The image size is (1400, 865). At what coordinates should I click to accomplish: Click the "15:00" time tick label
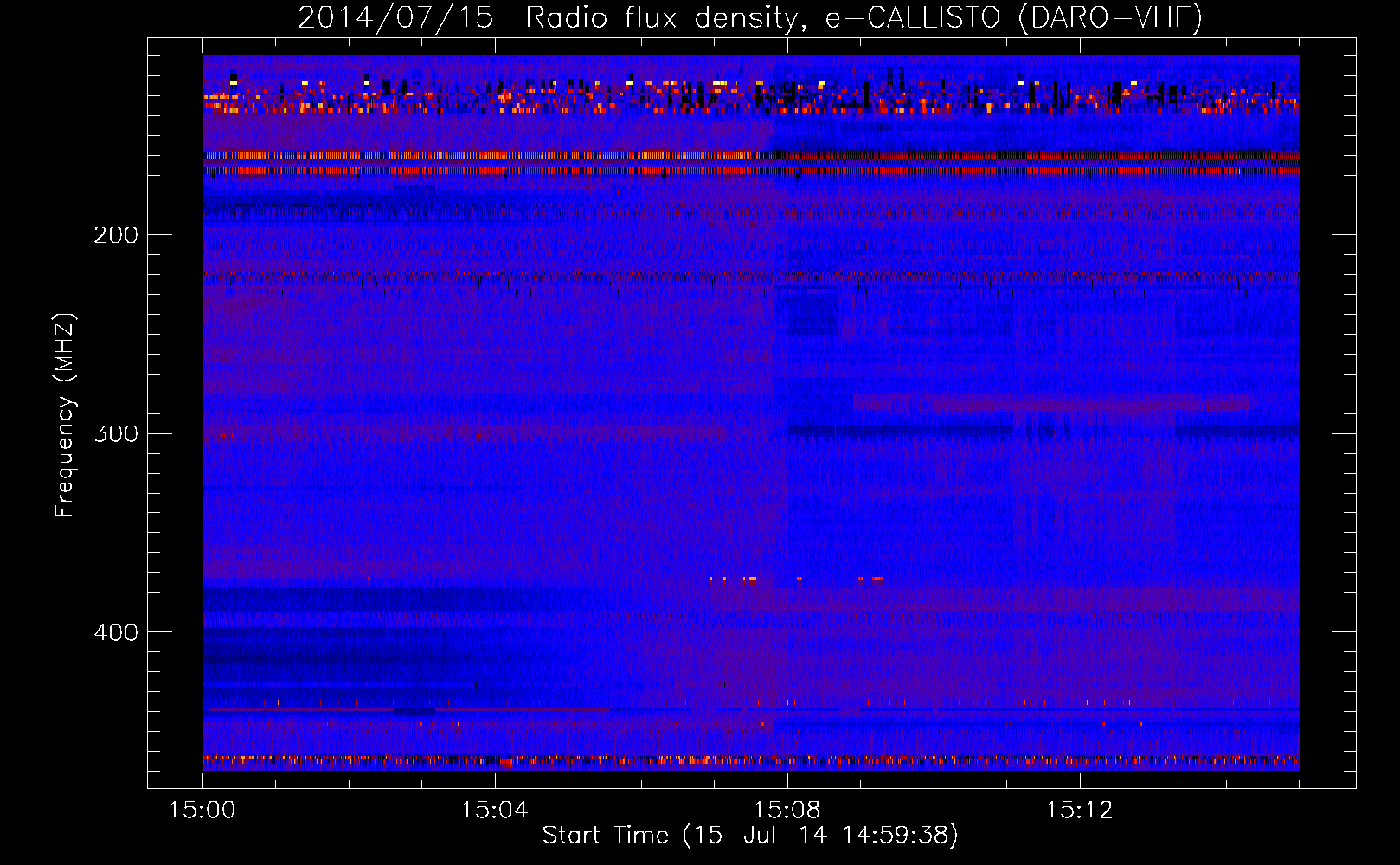(x=202, y=810)
